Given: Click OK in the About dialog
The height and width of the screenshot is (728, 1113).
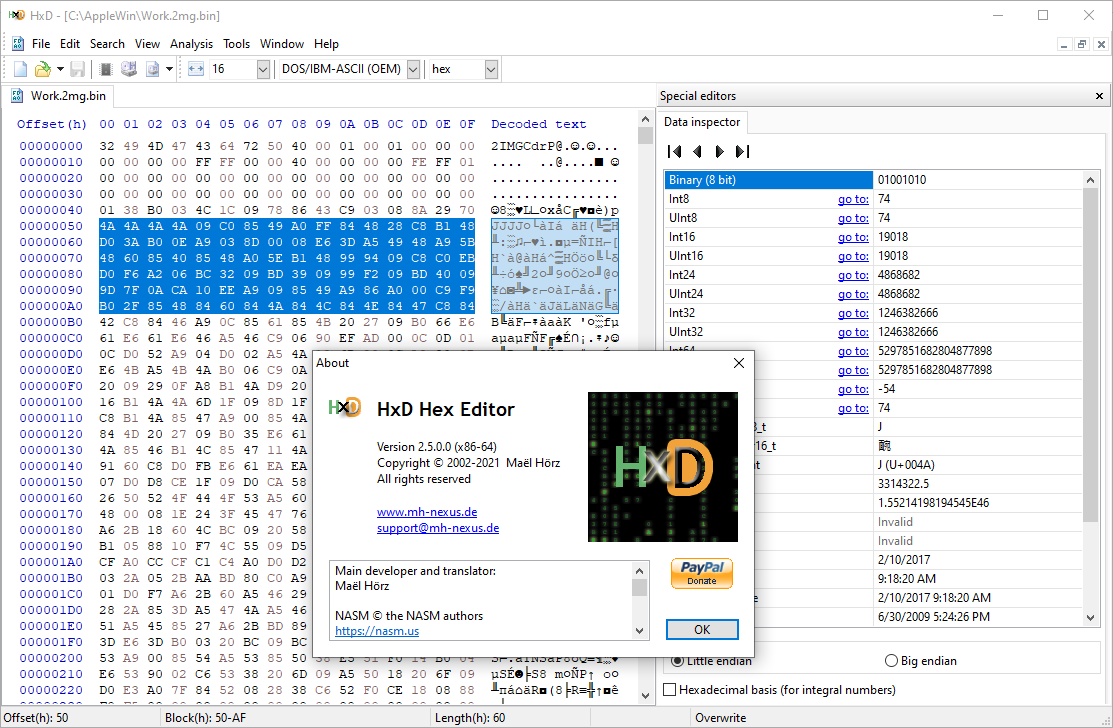Looking at the screenshot, I should (x=702, y=629).
